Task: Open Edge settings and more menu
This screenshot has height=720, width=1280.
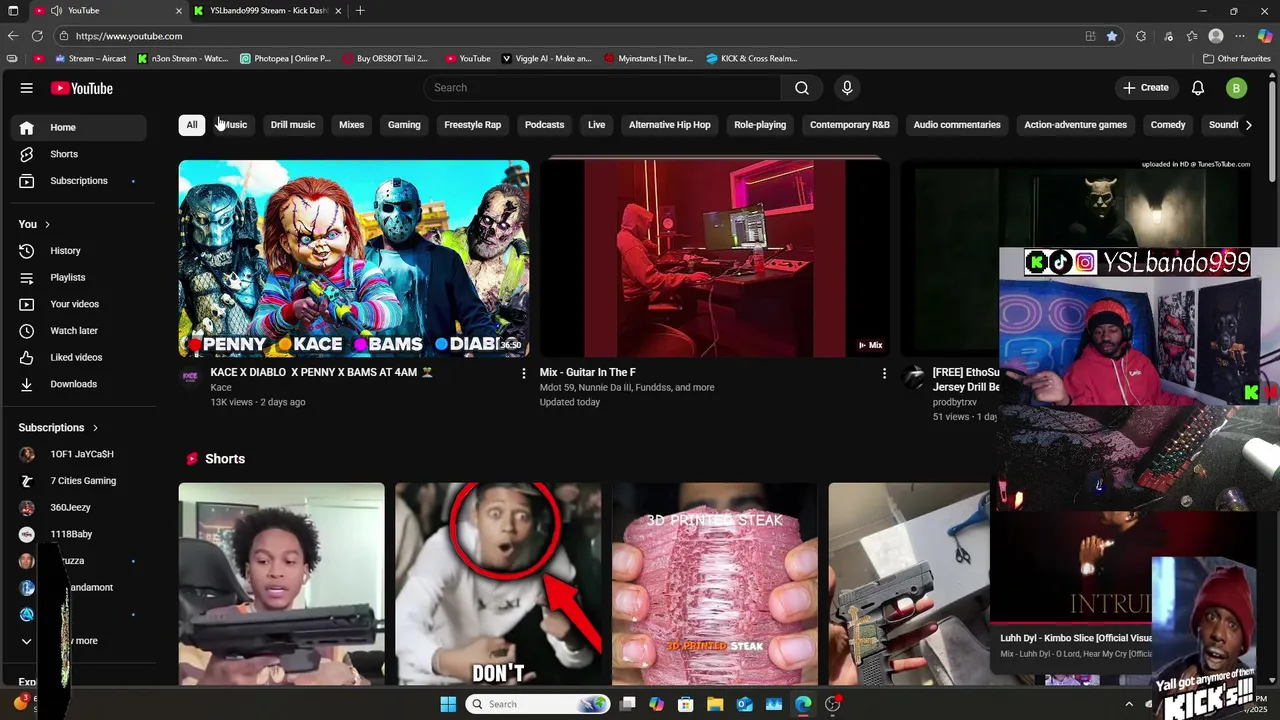Action: click(x=1240, y=36)
